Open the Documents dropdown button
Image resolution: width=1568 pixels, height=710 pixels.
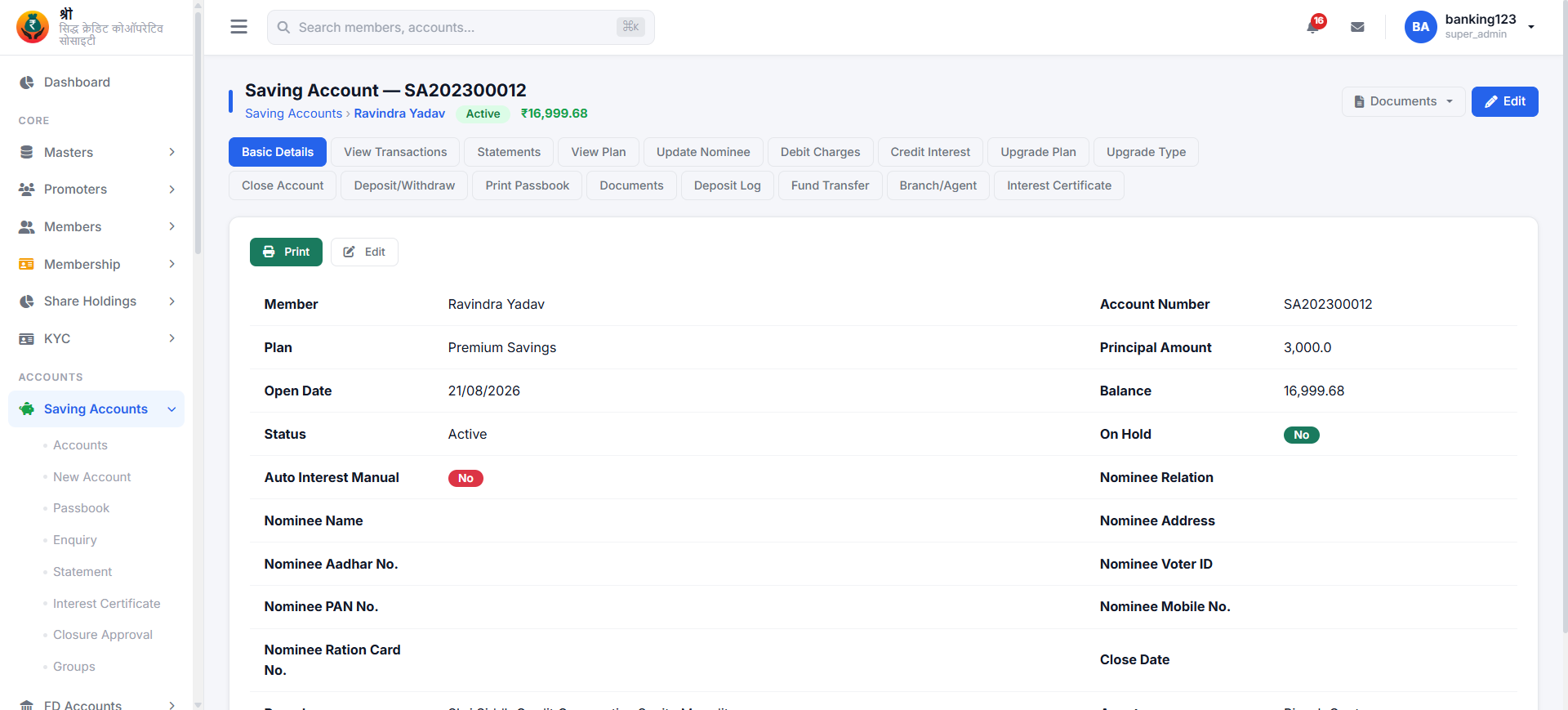pyautogui.click(x=1403, y=101)
